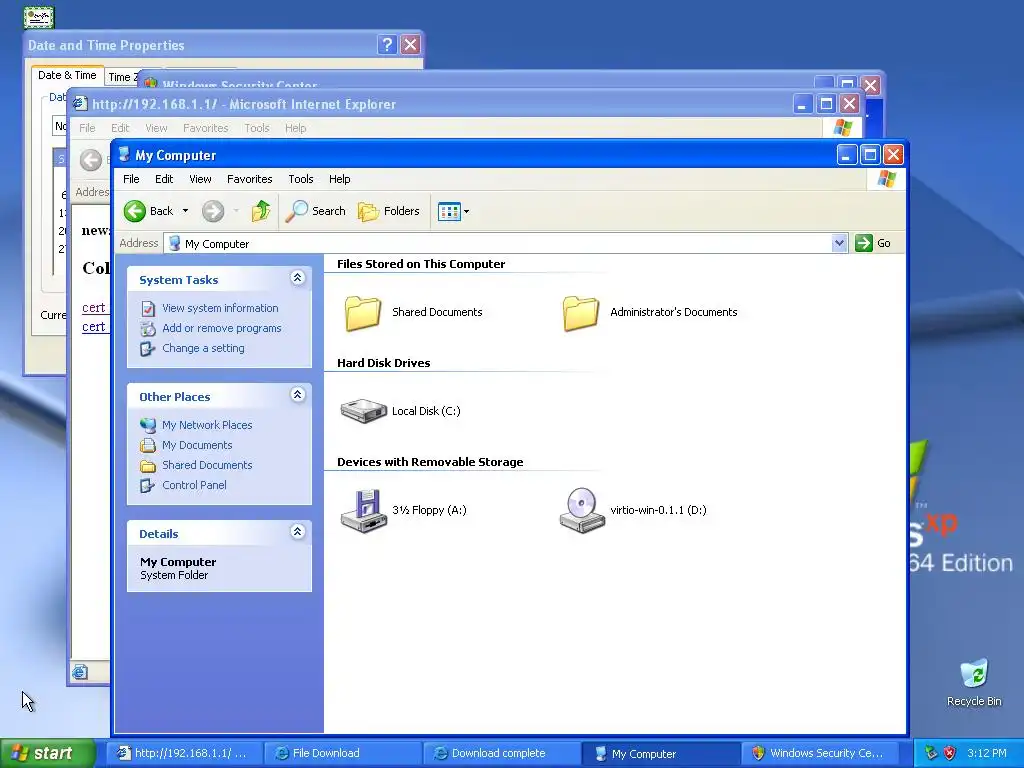The image size is (1024, 768).
Task: Open the Back button history dropdown arrow
Action: click(x=185, y=211)
